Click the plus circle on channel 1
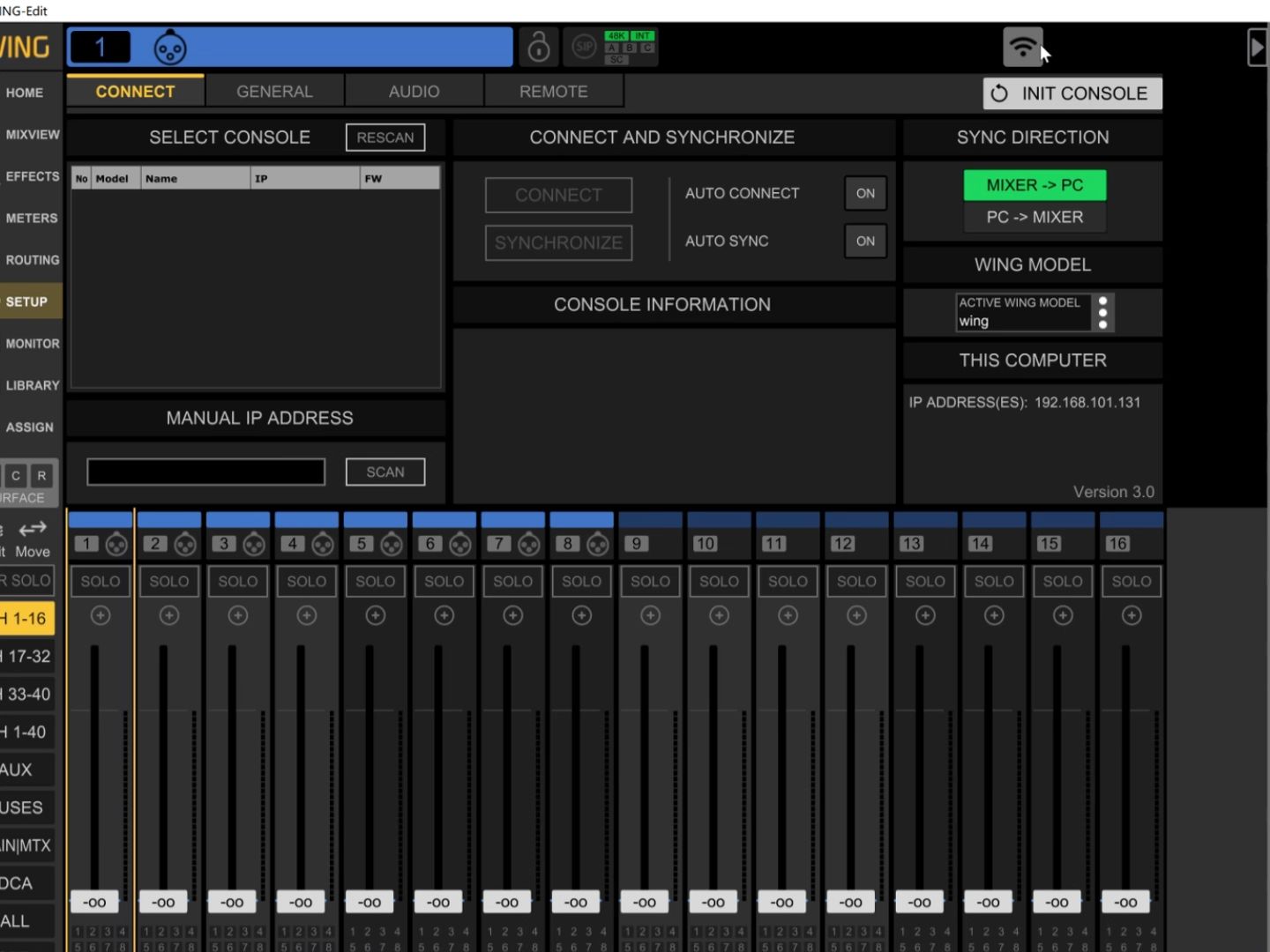1270x952 pixels. click(101, 615)
